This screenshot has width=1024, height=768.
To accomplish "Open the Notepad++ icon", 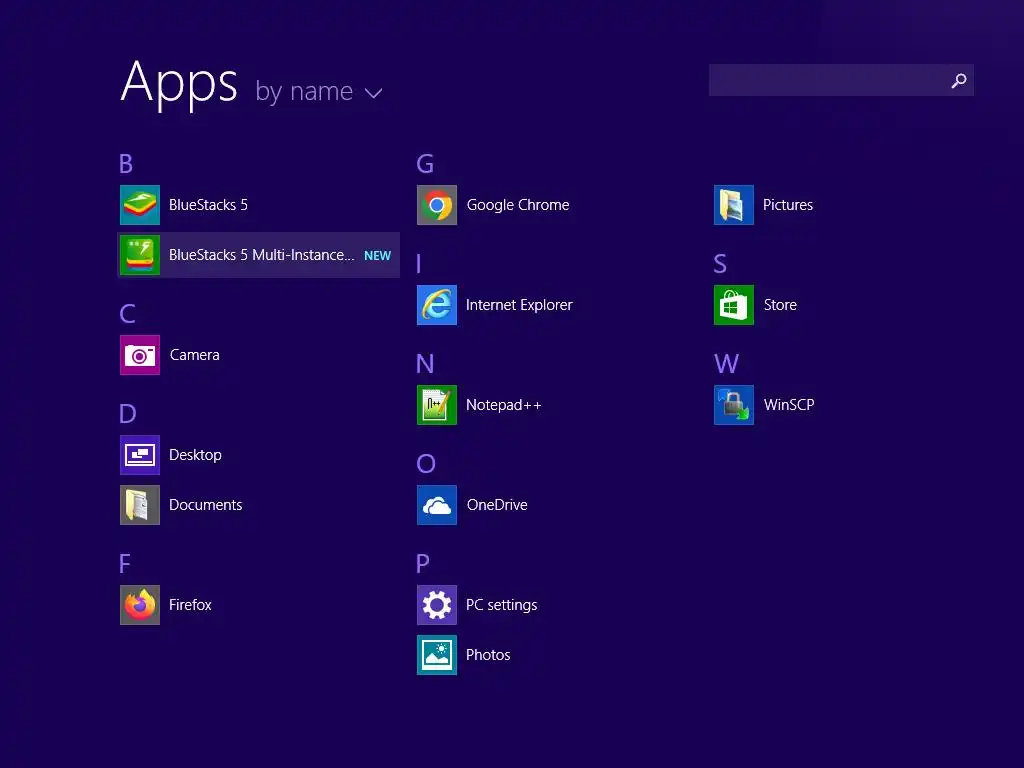I will (x=437, y=405).
